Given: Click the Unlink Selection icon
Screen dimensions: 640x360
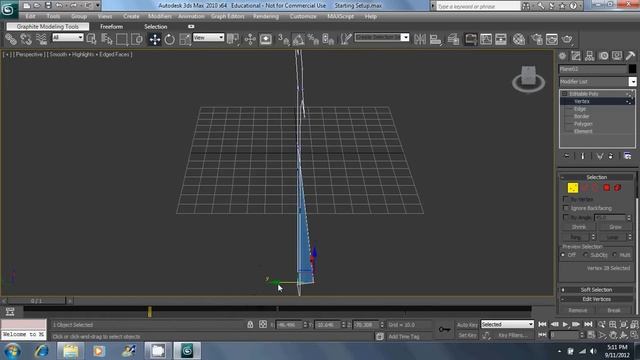Looking at the screenshot, I should click(x=26, y=39).
